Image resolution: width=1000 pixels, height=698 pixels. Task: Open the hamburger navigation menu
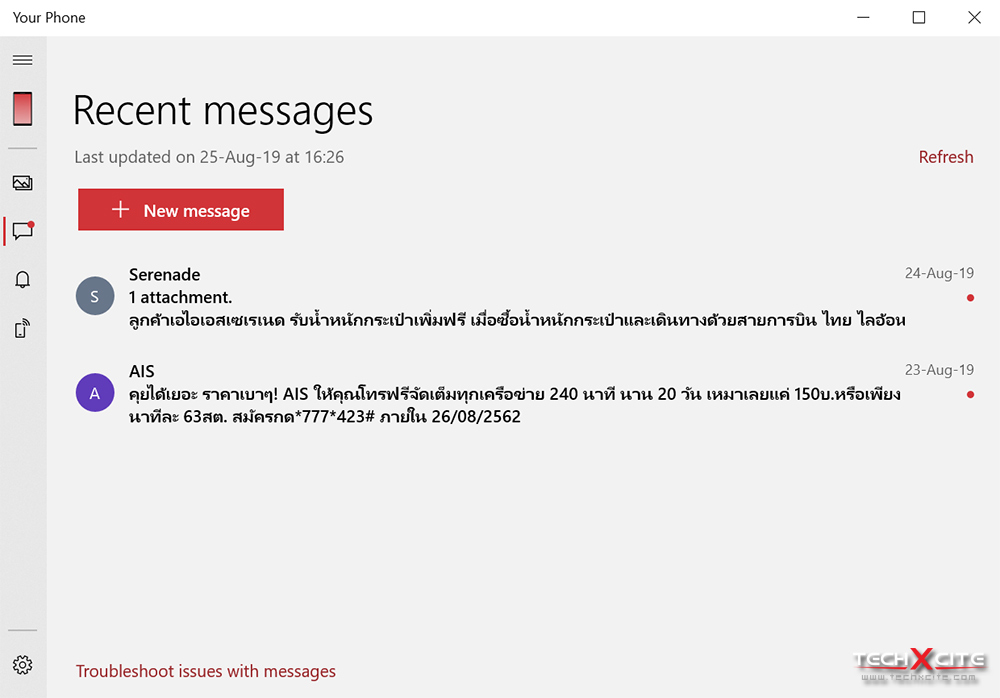click(x=22, y=60)
